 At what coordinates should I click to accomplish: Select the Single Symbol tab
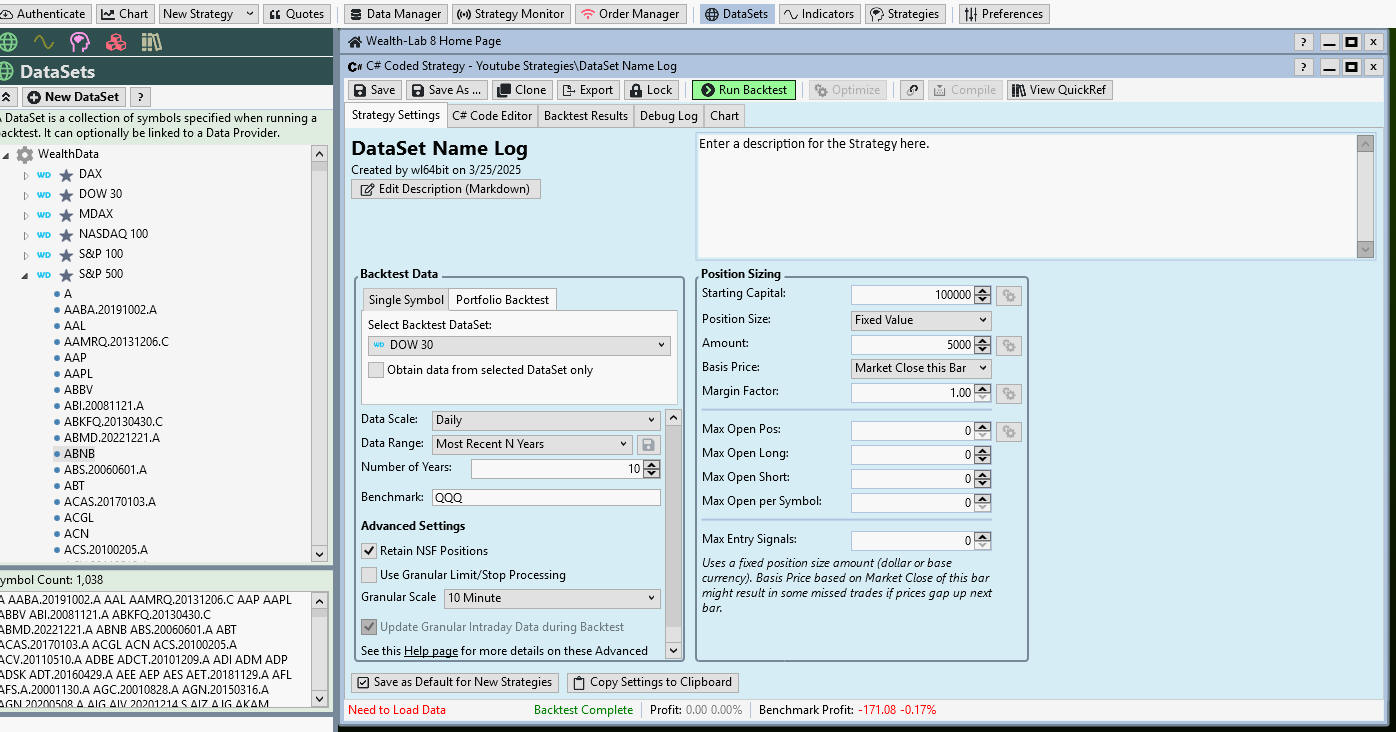[x=406, y=300]
